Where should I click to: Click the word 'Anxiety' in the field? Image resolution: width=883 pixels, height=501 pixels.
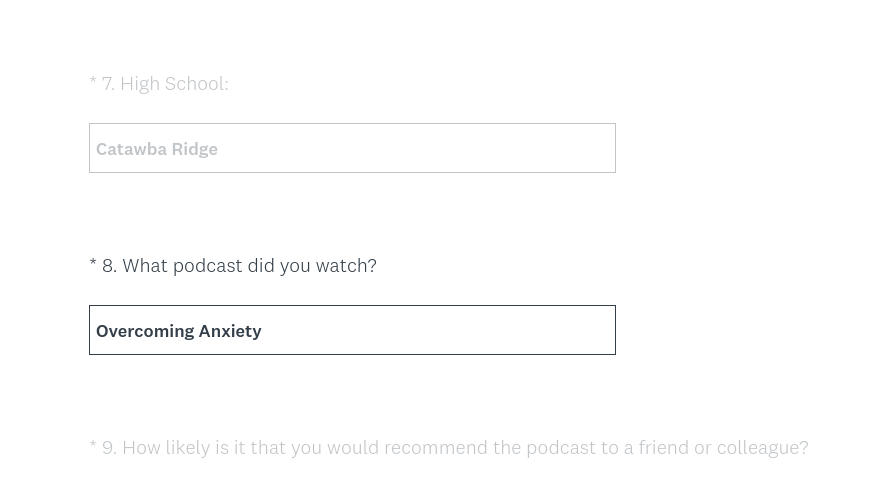[x=230, y=331]
